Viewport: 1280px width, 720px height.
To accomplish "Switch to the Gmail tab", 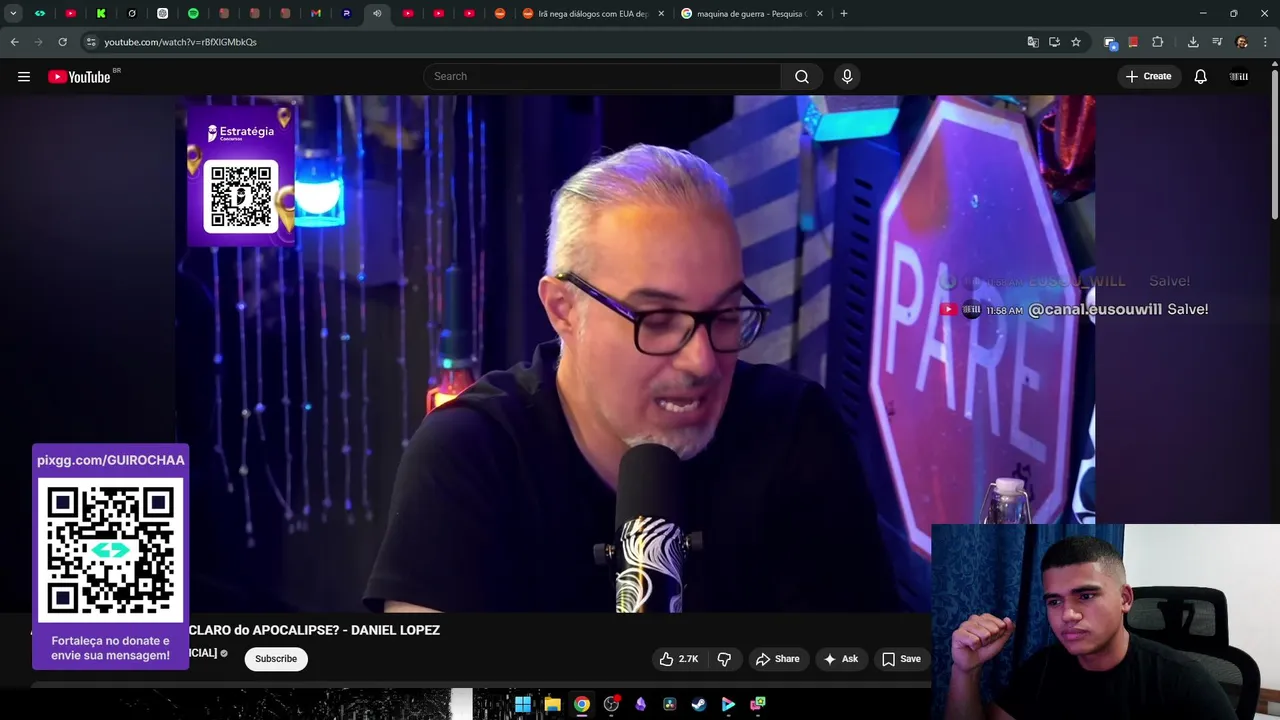I will point(316,14).
